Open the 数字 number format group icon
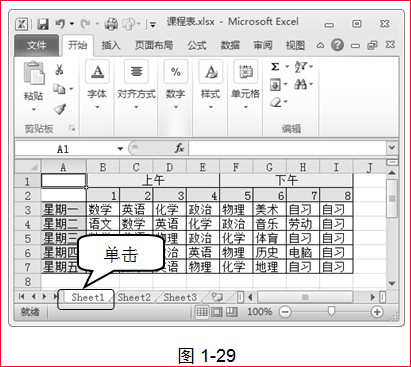The width and height of the screenshot is (411, 367). coord(176,71)
